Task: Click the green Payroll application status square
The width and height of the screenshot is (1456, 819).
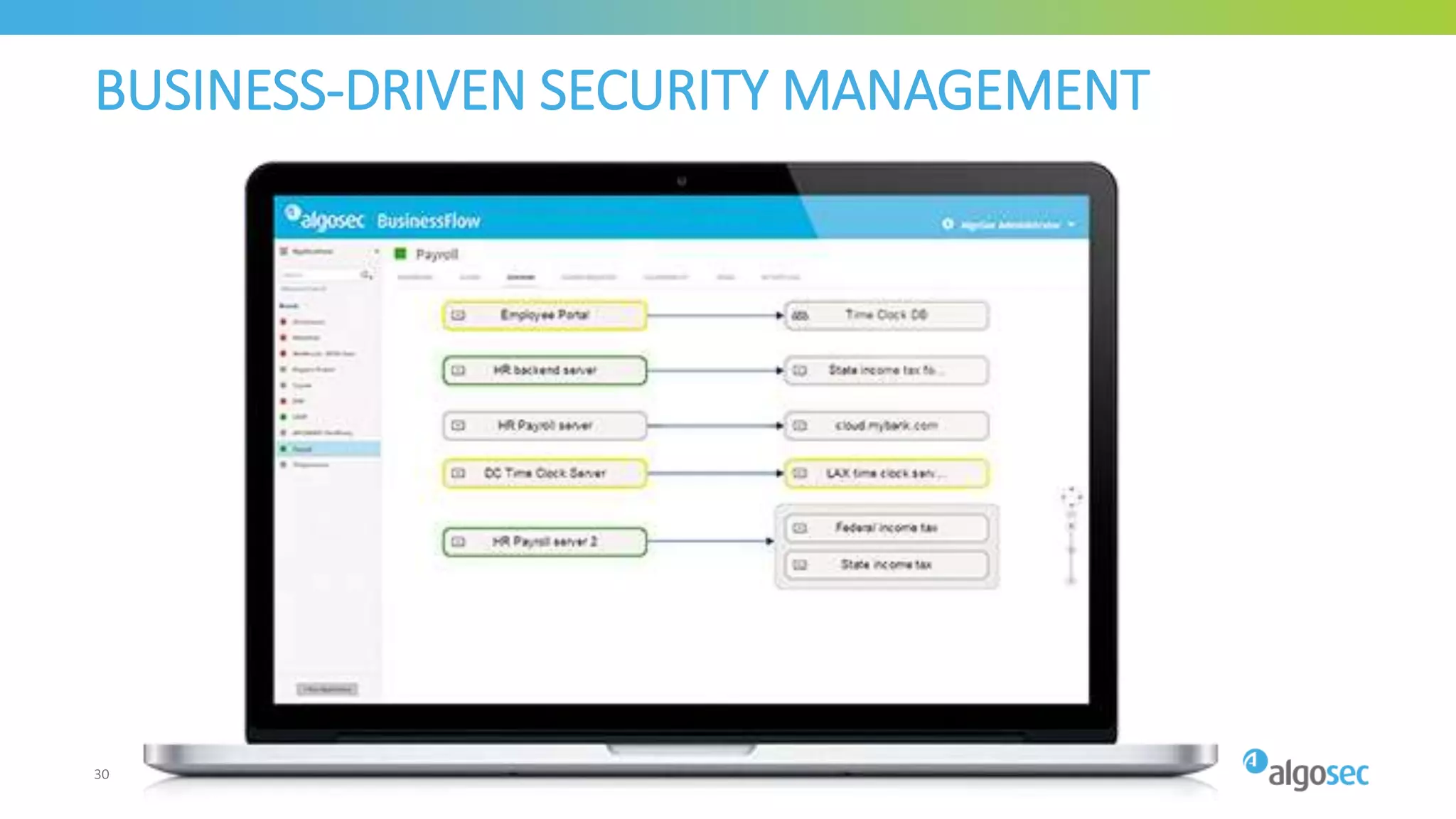Action: click(400, 254)
